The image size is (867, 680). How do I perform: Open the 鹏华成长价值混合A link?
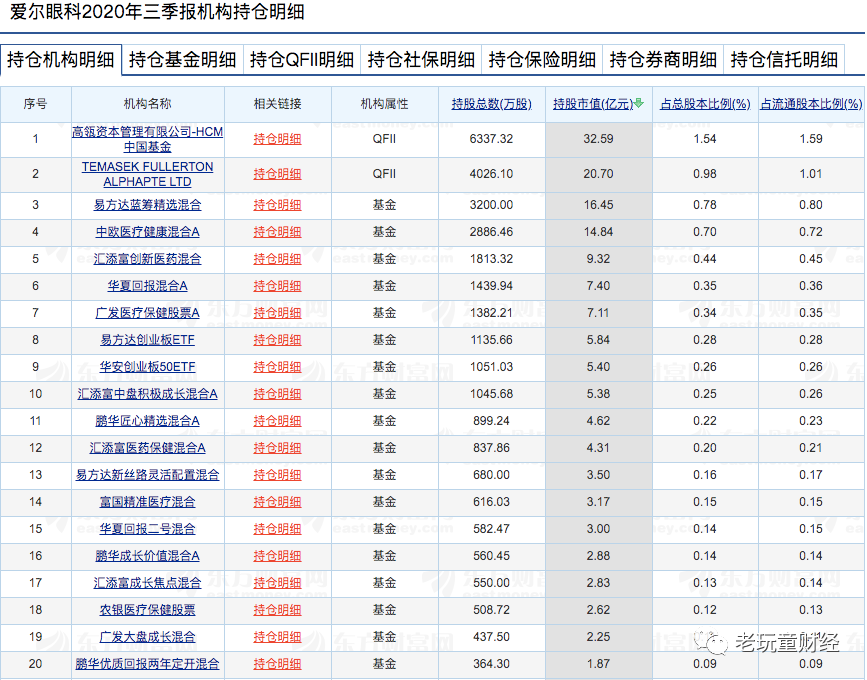pos(148,556)
